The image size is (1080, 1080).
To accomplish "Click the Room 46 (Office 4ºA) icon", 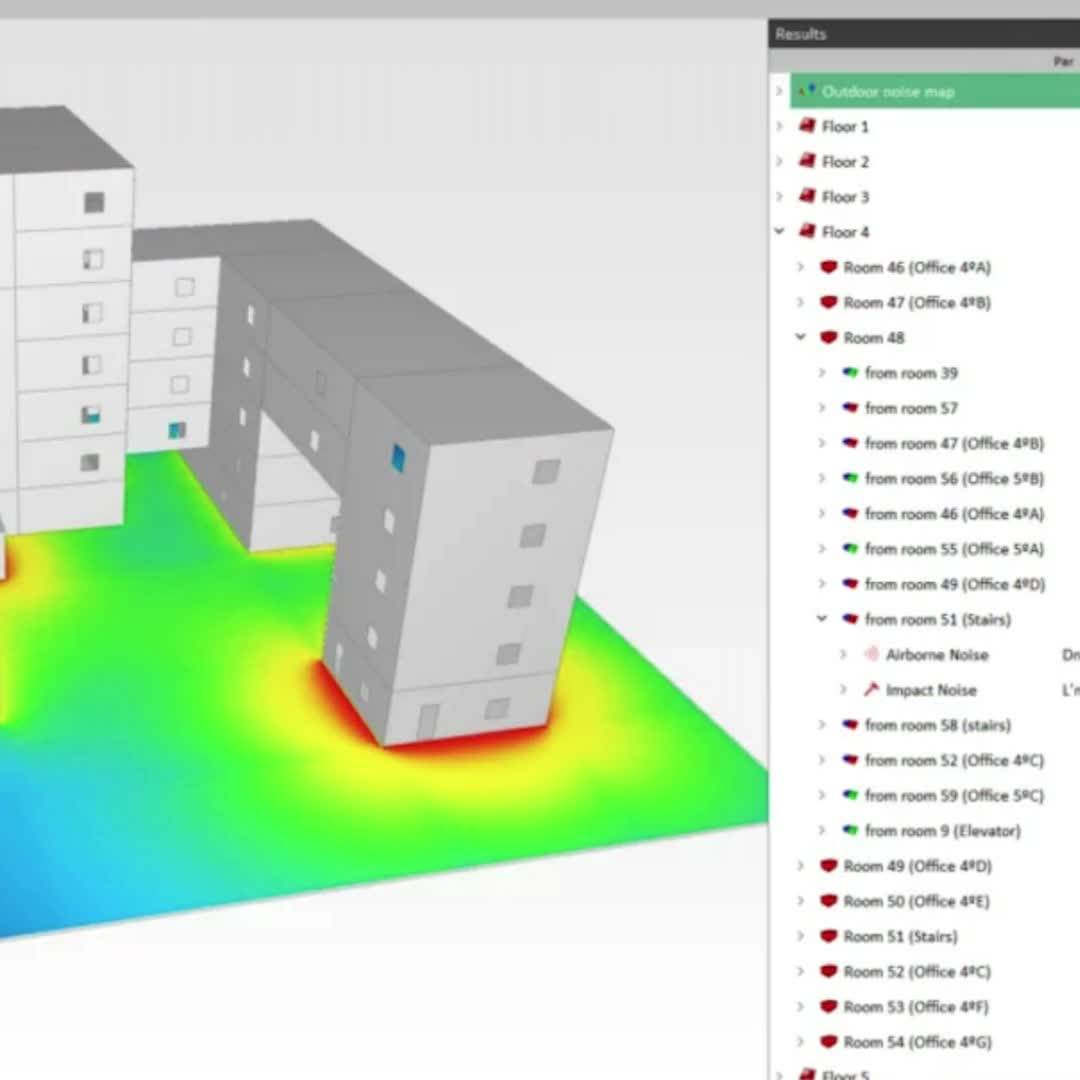I will pos(829,267).
